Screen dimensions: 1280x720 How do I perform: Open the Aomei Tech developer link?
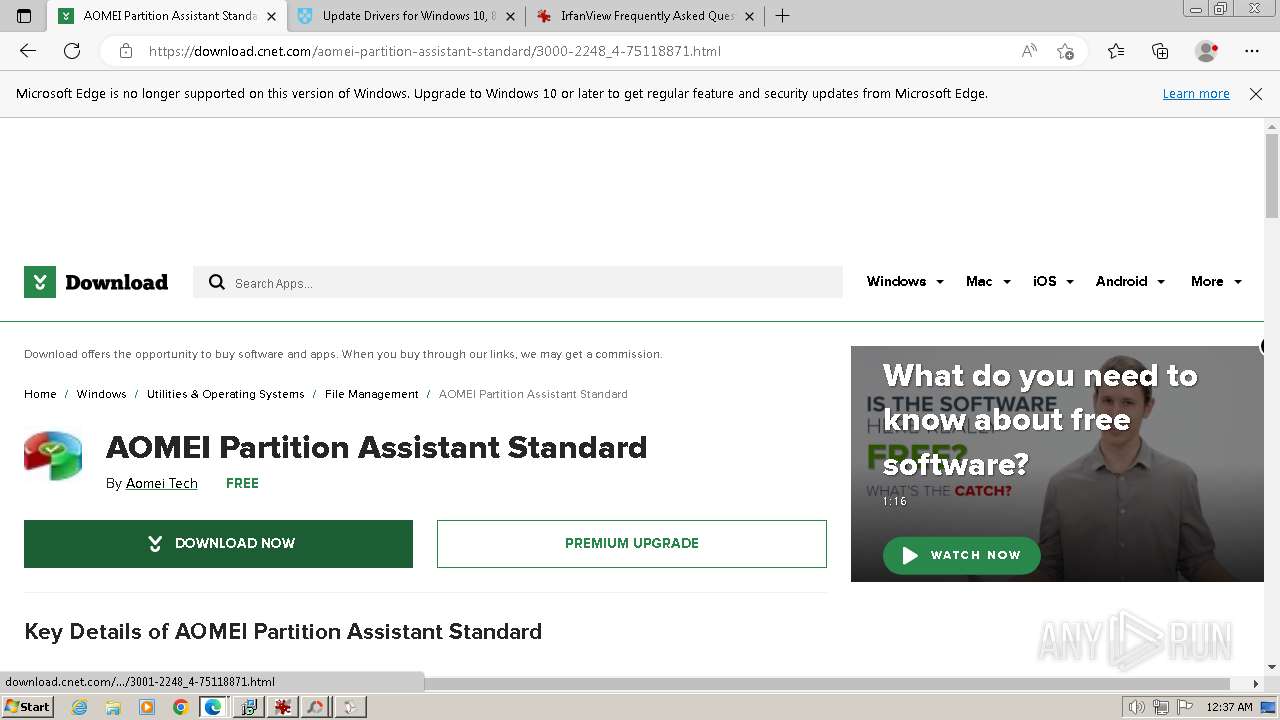click(x=162, y=483)
